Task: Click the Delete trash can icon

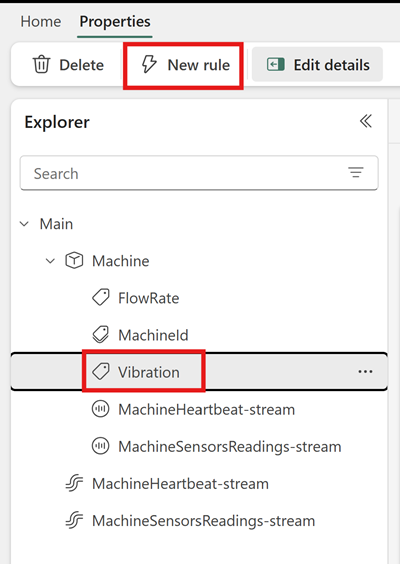Action: tap(41, 65)
